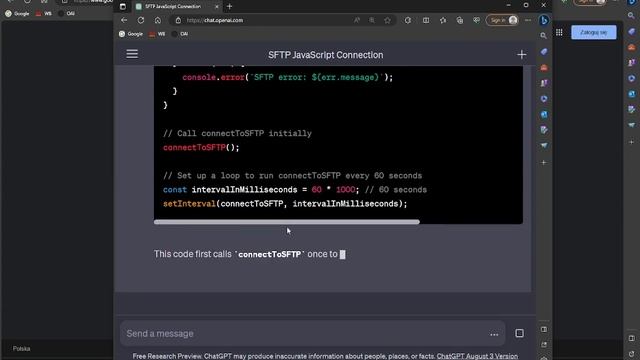This screenshot has width=640, height=360.
Task: Open a new tab in front window
Action: (229, 6)
